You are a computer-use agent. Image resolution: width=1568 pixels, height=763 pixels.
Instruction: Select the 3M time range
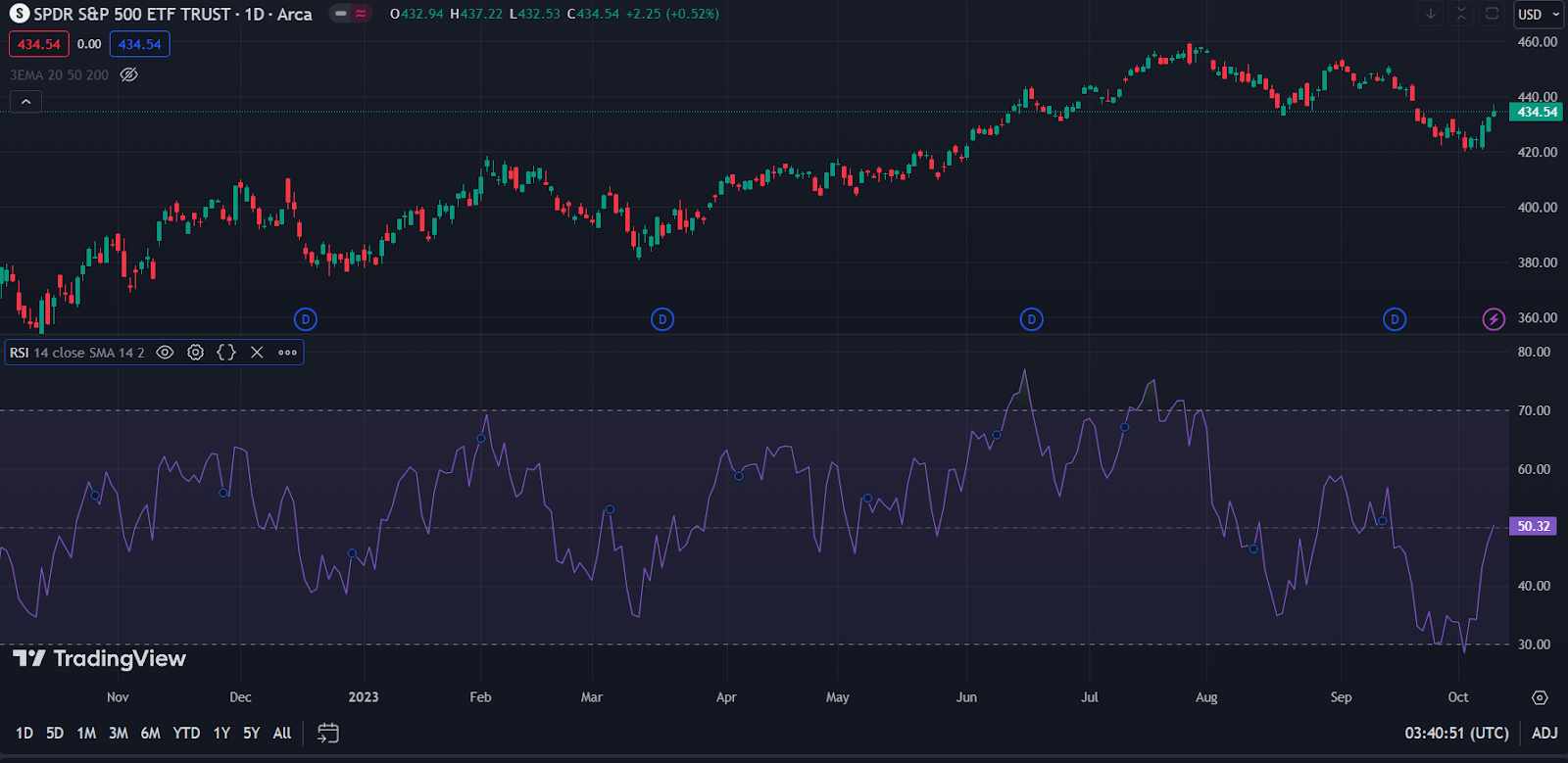pos(119,733)
